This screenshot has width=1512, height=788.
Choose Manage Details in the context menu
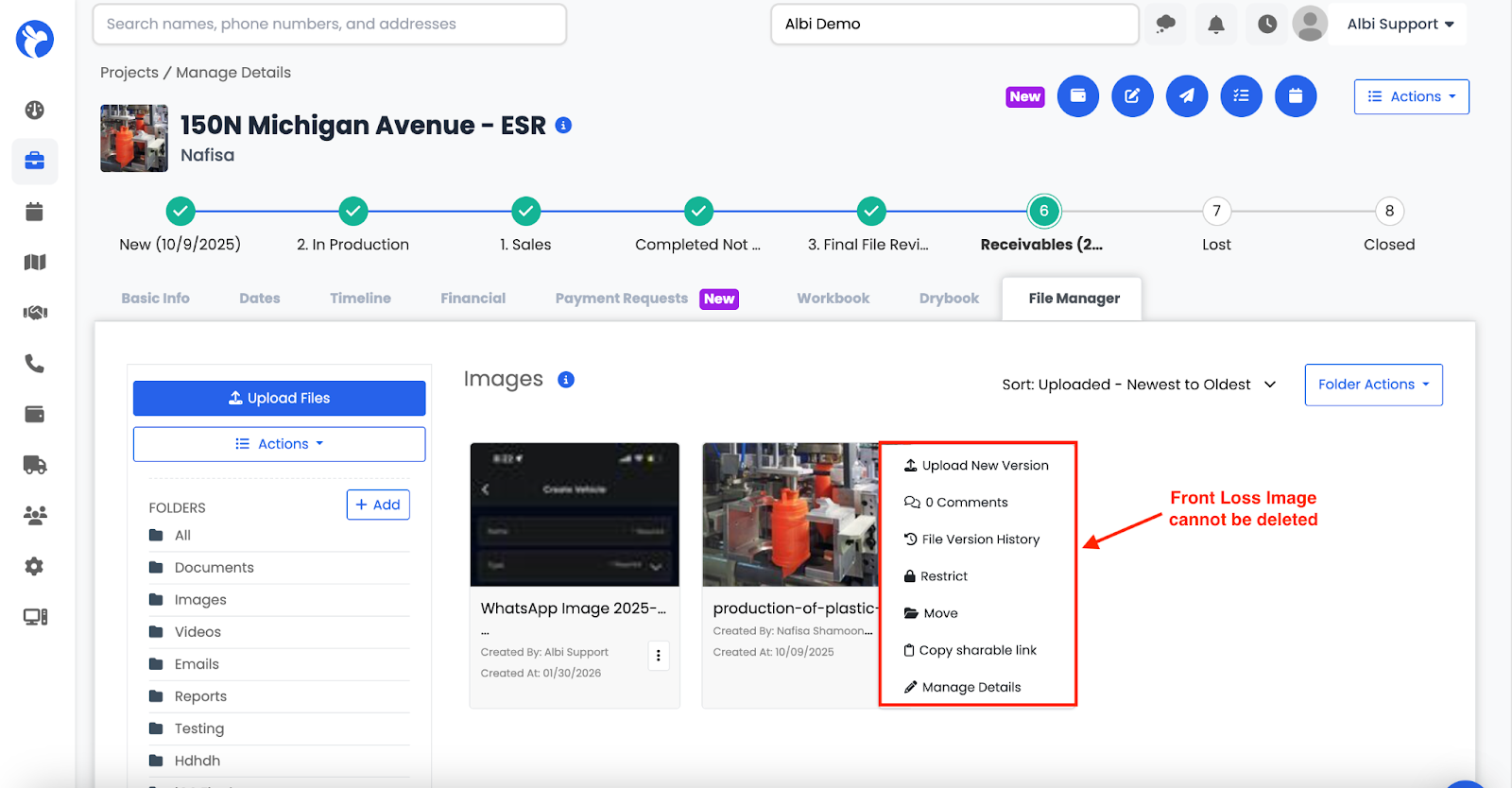tap(971, 687)
